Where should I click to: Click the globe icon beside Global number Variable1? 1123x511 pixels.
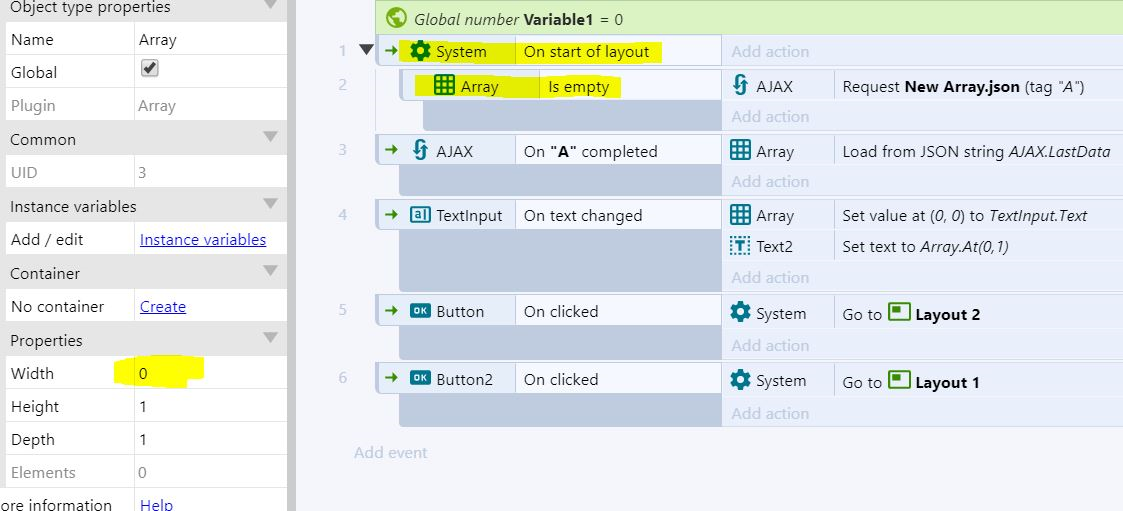[x=396, y=18]
